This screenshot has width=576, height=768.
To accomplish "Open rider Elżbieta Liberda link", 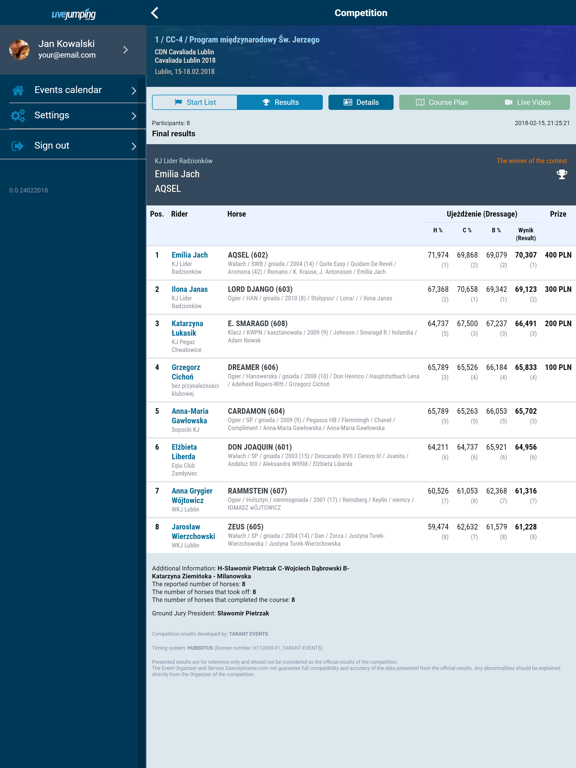I will [184, 452].
